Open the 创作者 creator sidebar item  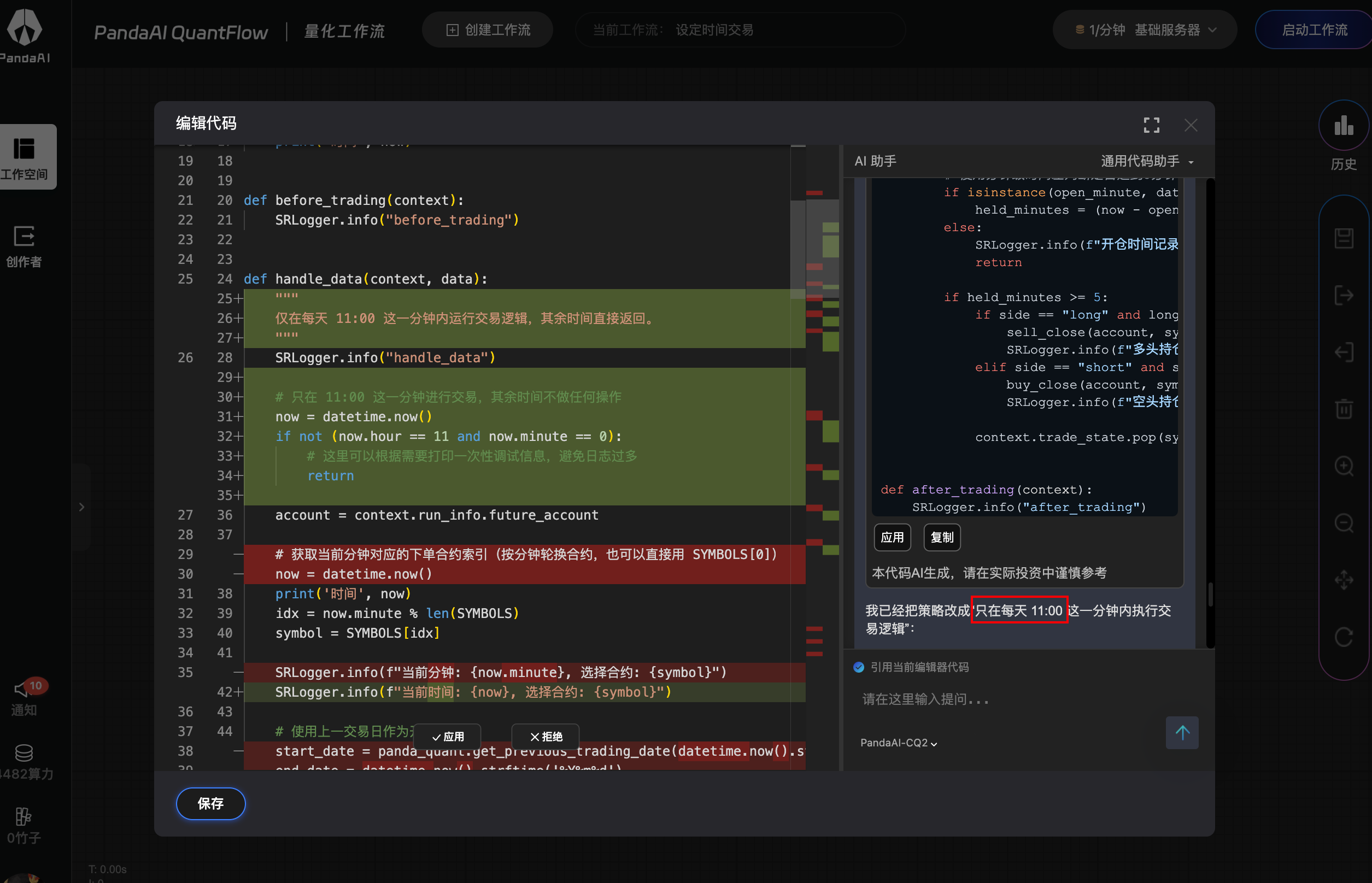pyautogui.click(x=24, y=246)
